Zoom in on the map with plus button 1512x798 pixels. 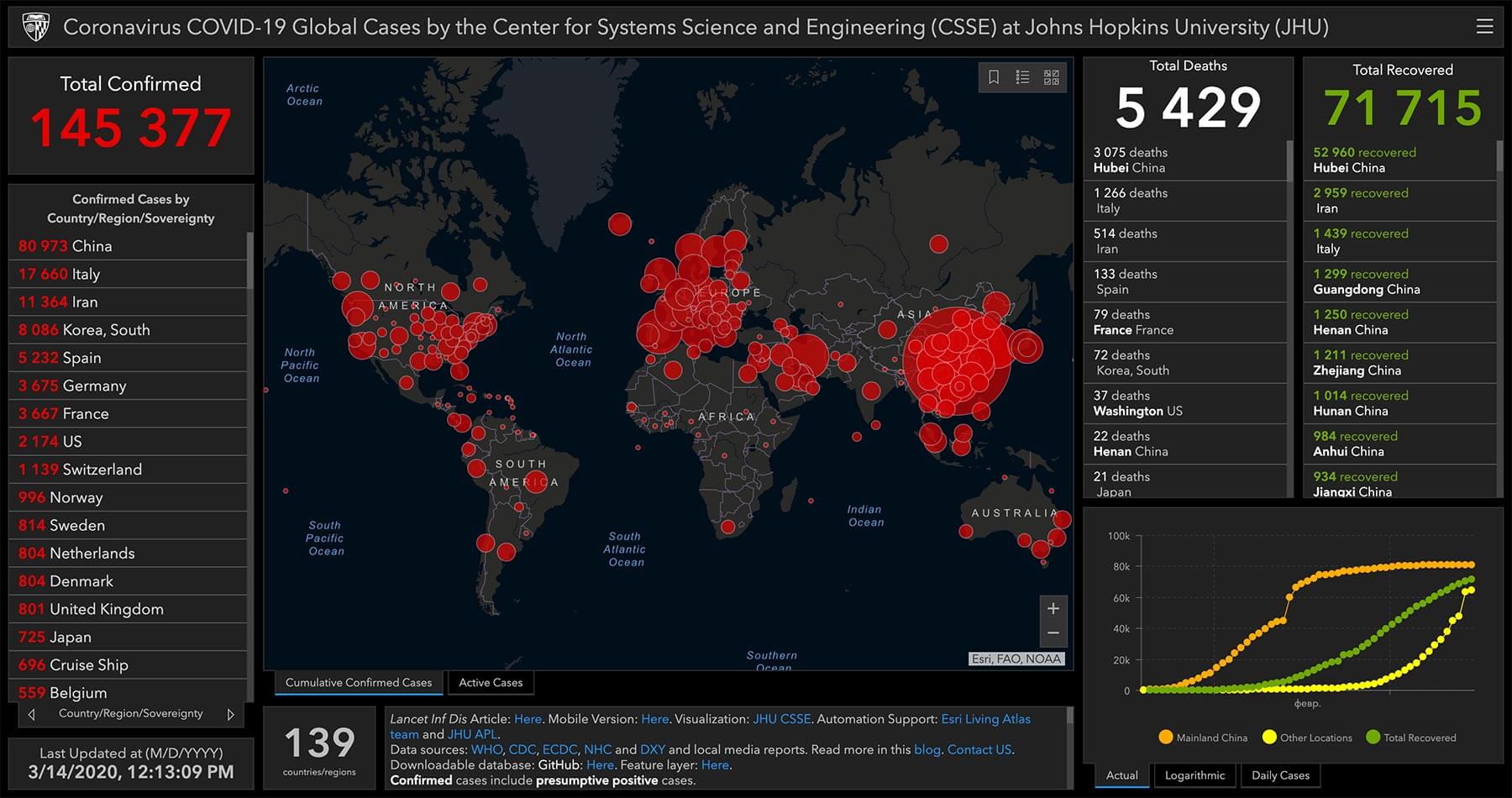(1053, 608)
